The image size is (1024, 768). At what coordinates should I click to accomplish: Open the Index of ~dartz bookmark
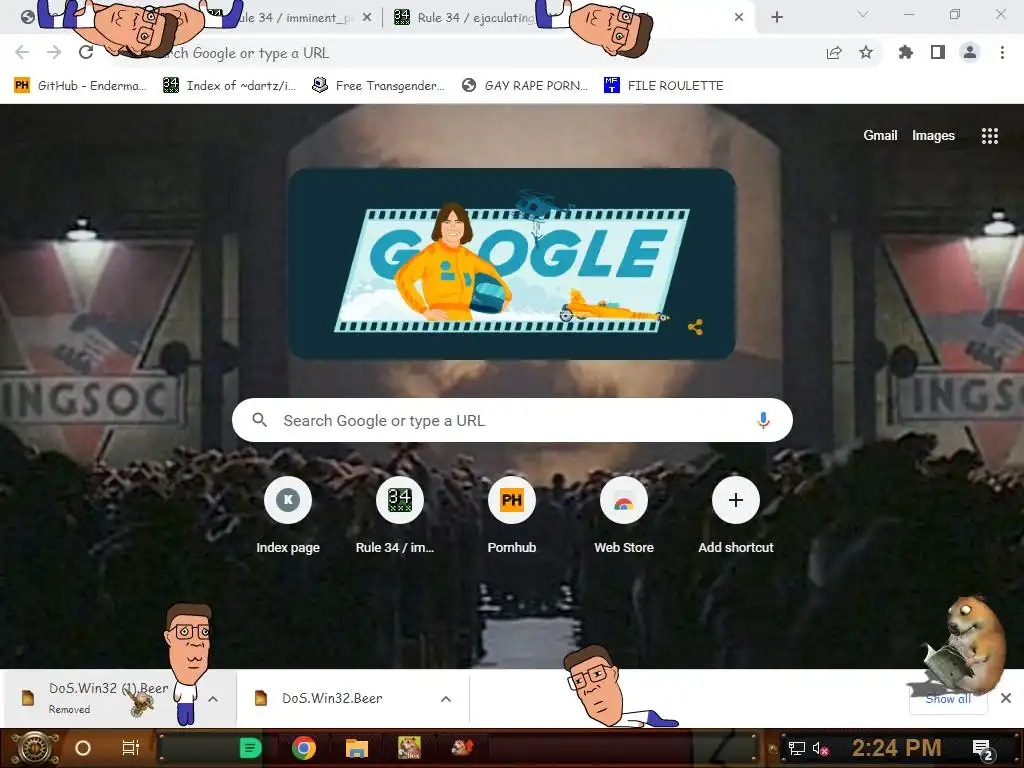[229, 86]
